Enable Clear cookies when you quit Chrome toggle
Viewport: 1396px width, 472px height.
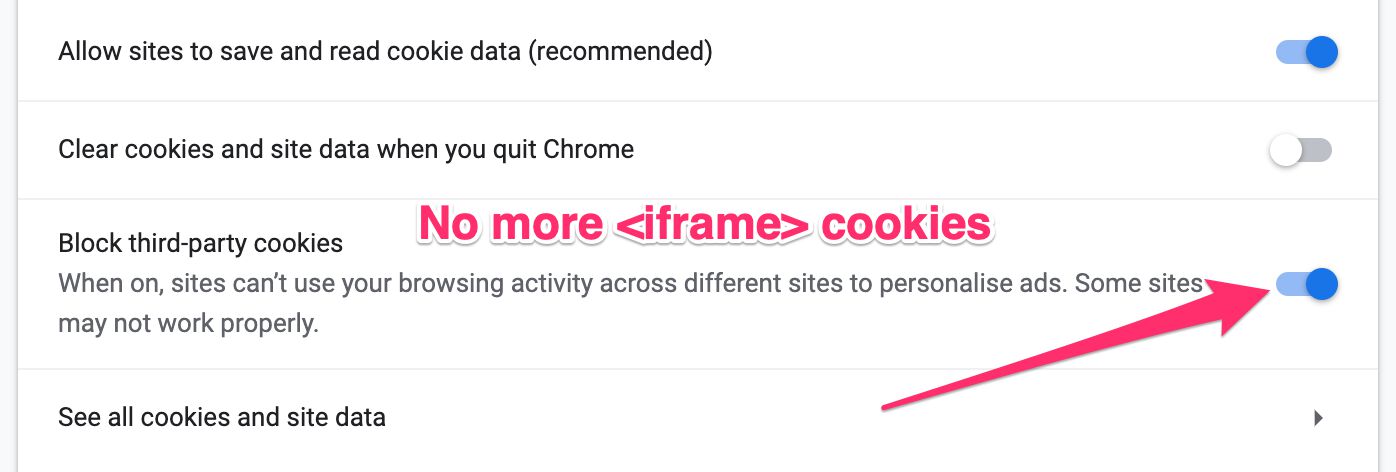(1301, 151)
